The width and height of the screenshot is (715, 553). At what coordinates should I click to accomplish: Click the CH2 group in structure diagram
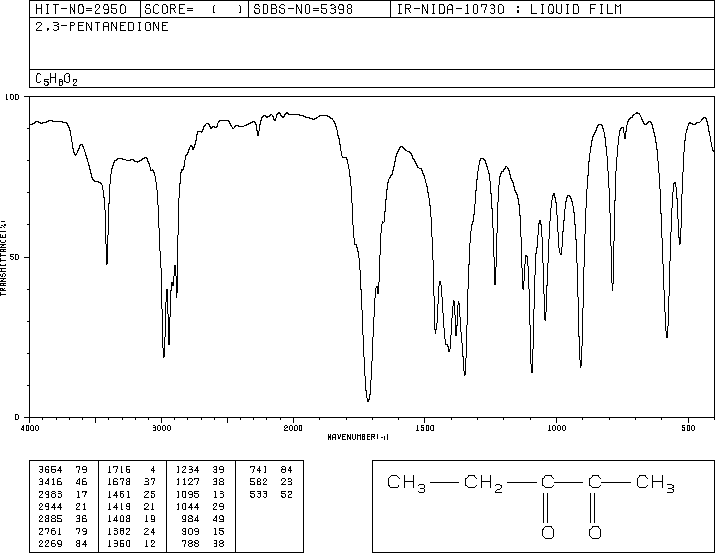tap(483, 483)
